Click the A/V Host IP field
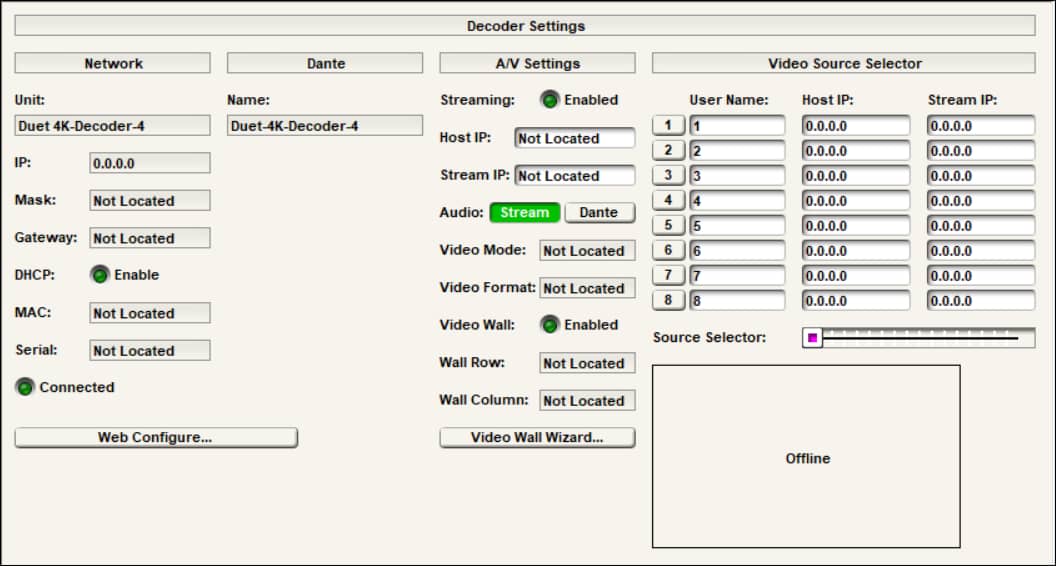 (574, 138)
